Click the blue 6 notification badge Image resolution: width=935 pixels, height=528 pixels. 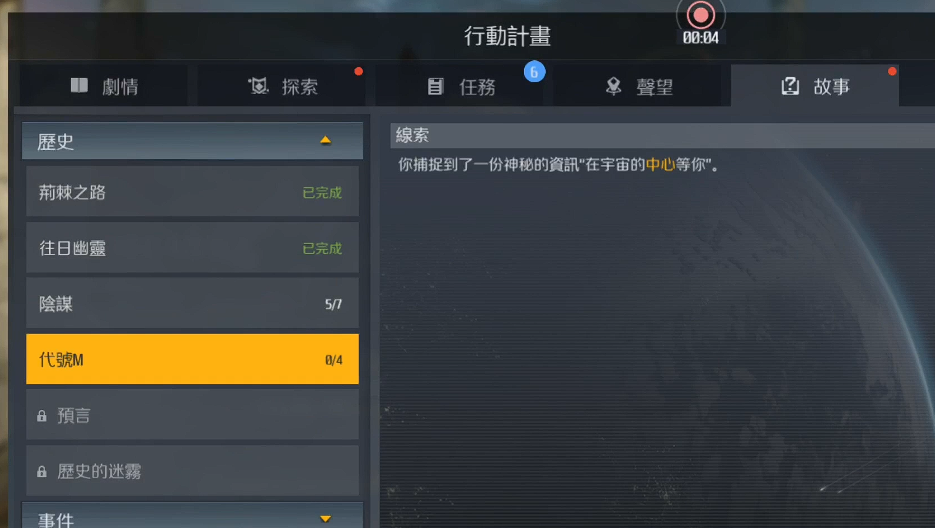point(534,72)
